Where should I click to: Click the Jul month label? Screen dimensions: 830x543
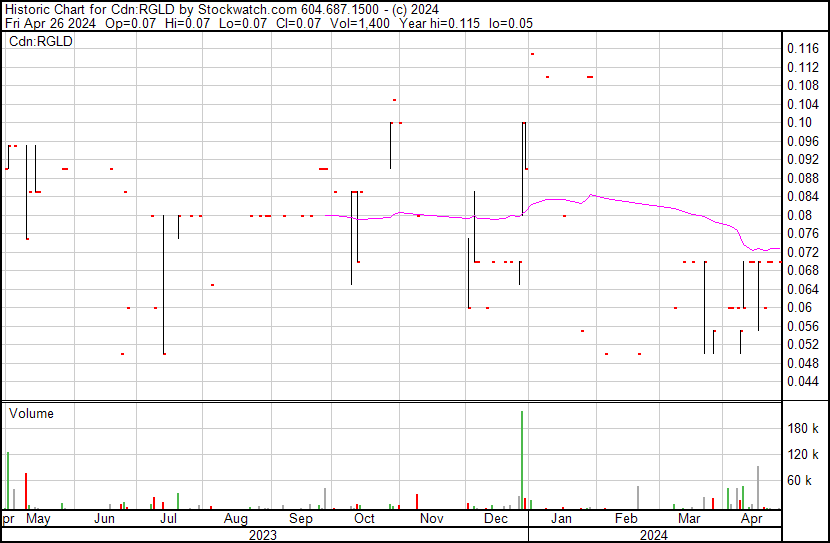[168, 519]
